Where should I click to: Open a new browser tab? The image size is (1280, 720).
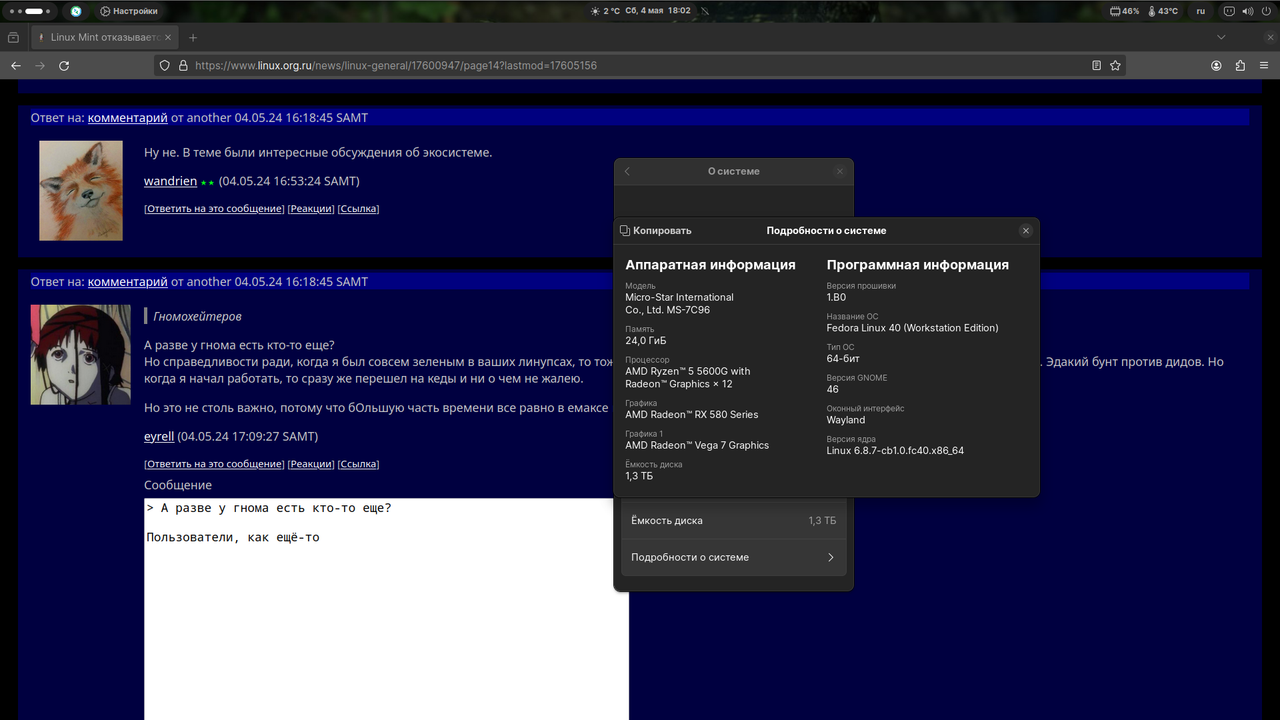click(x=193, y=37)
